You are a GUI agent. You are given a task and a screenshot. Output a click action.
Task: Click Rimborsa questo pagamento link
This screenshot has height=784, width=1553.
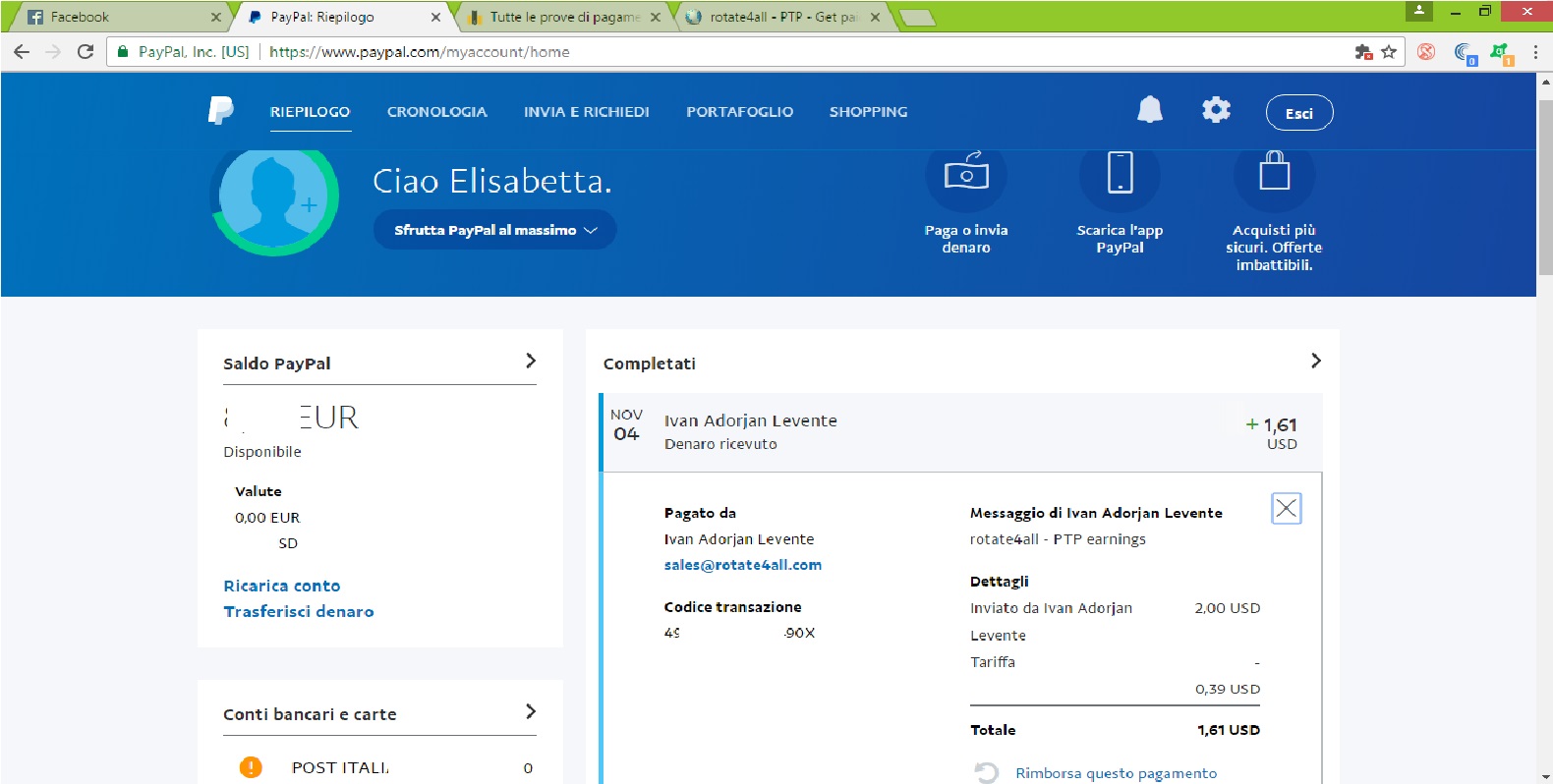[1116, 773]
